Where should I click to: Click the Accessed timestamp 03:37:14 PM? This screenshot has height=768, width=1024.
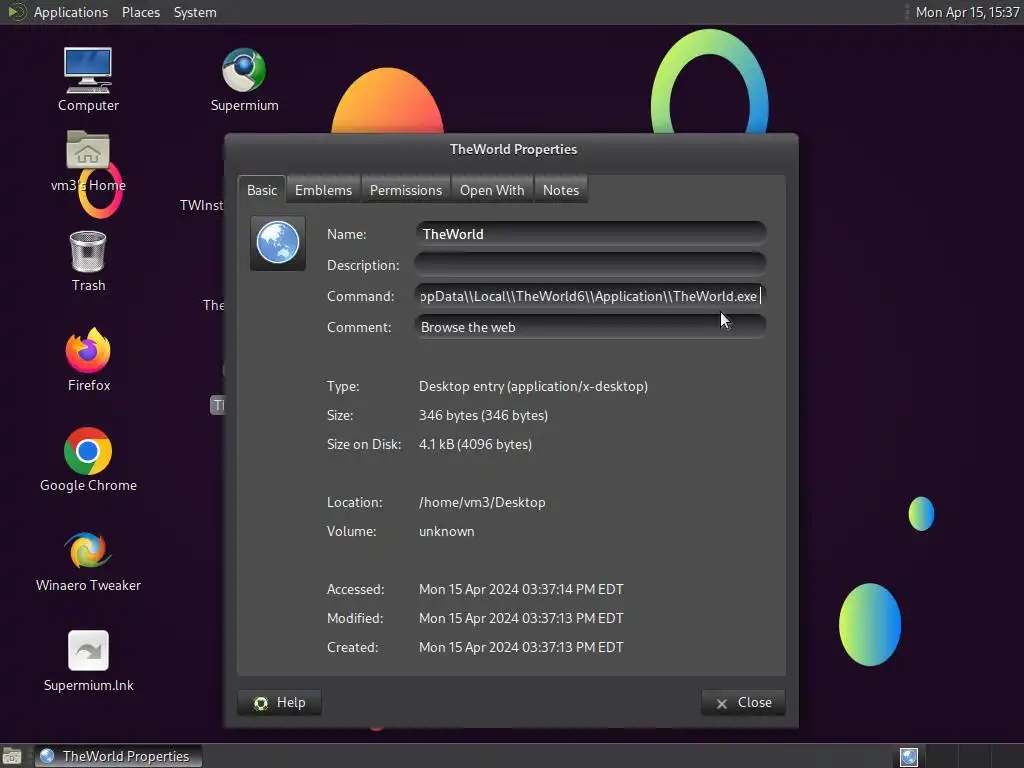[x=521, y=589]
